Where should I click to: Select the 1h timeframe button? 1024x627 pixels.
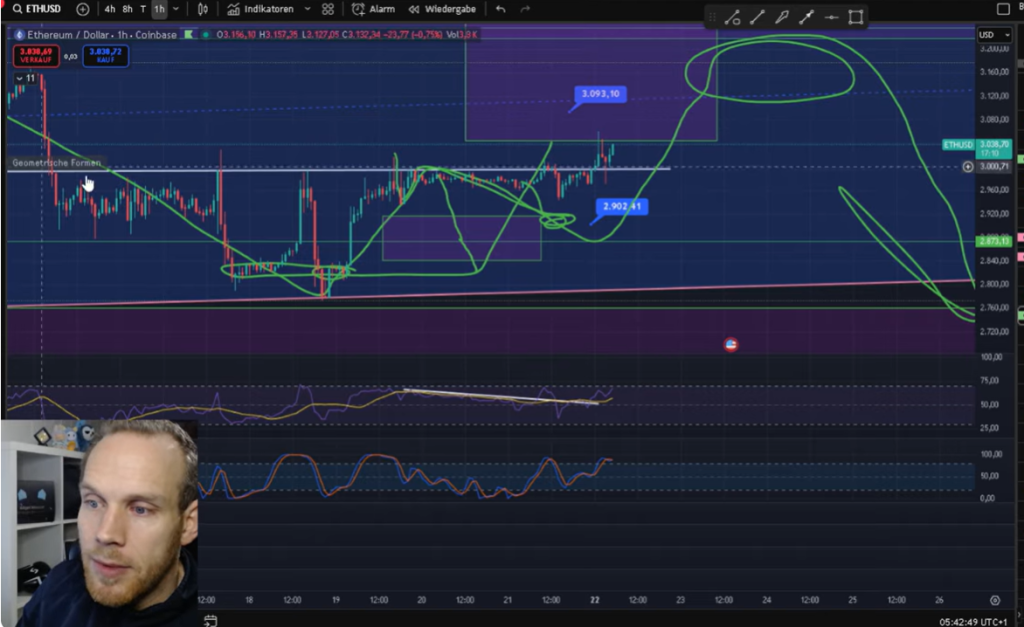[158, 9]
